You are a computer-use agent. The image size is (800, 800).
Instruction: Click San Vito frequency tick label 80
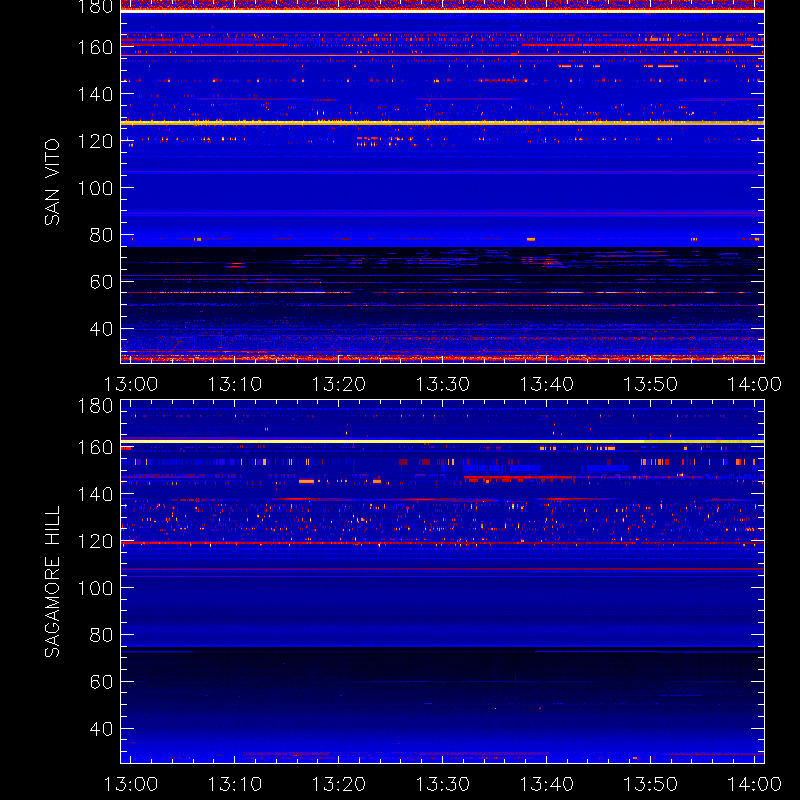pyautogui.click(x=101, y=235)
